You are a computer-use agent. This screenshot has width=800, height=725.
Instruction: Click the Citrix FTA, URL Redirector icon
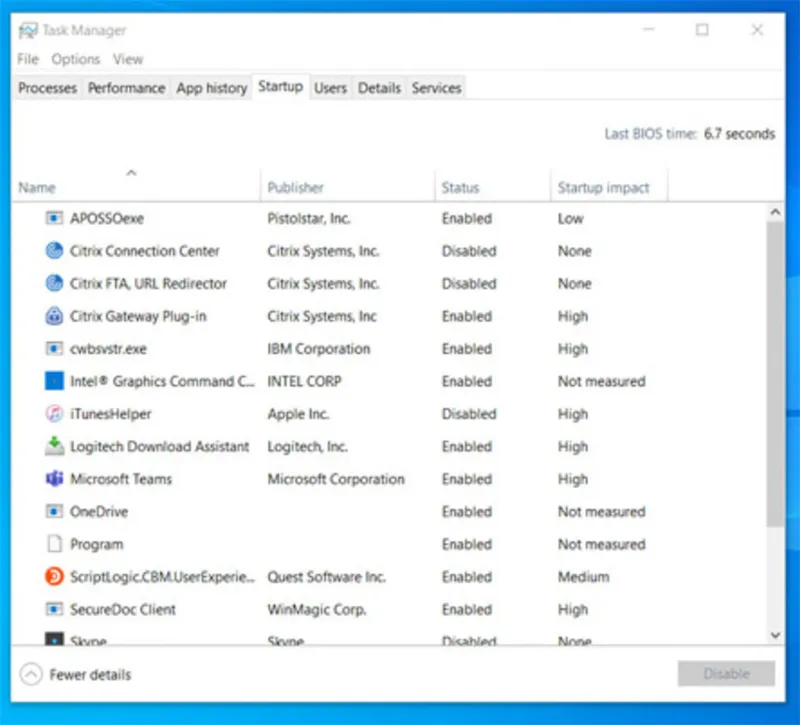point(54,284)
